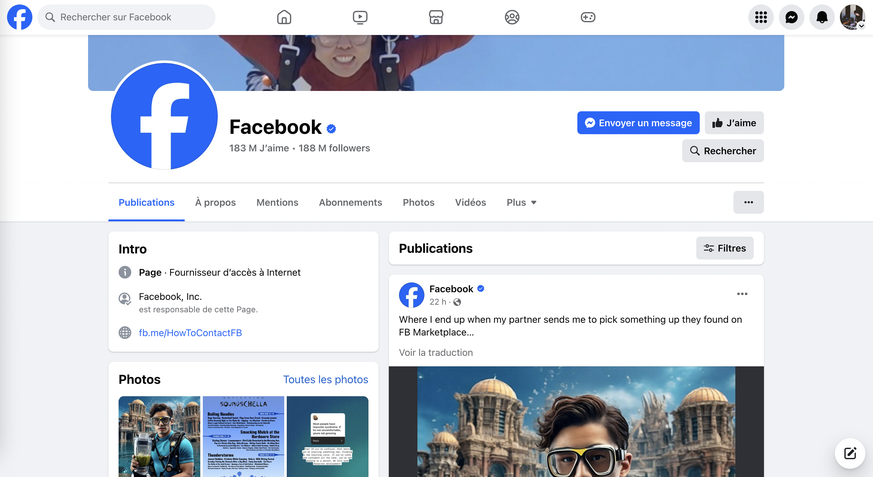Click the globe icon beside fb.me link

pyautogui.click(x=125, y=333)
